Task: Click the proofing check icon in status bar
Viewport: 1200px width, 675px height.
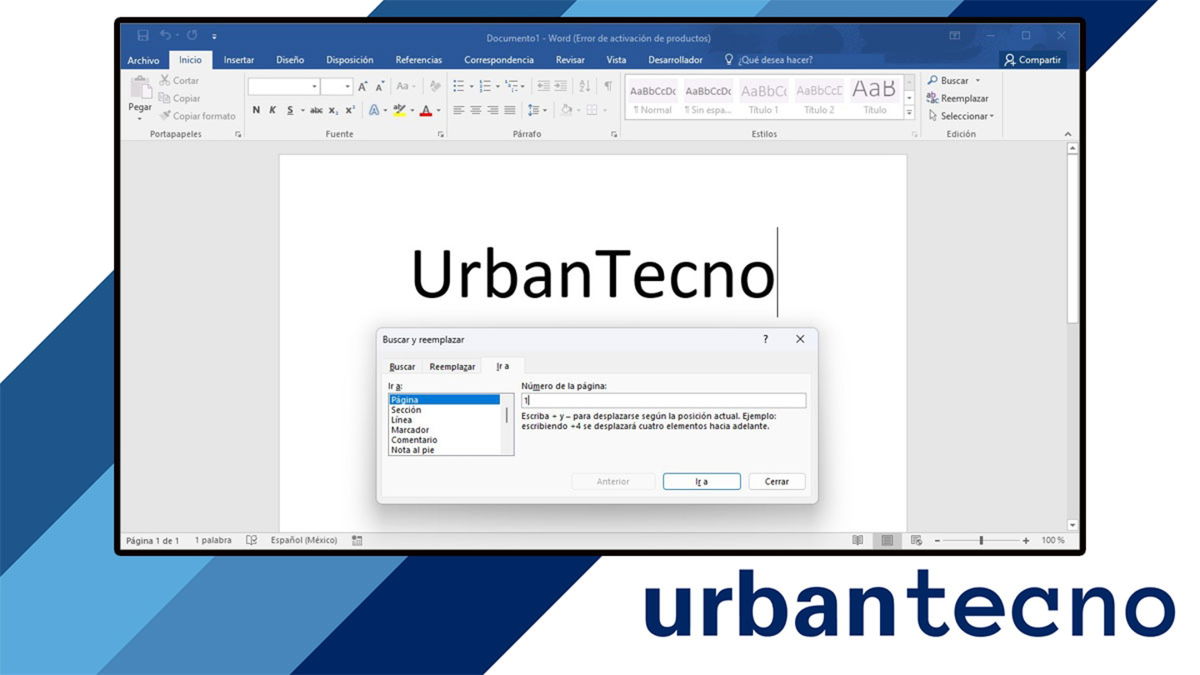Action: click(252, 540)
